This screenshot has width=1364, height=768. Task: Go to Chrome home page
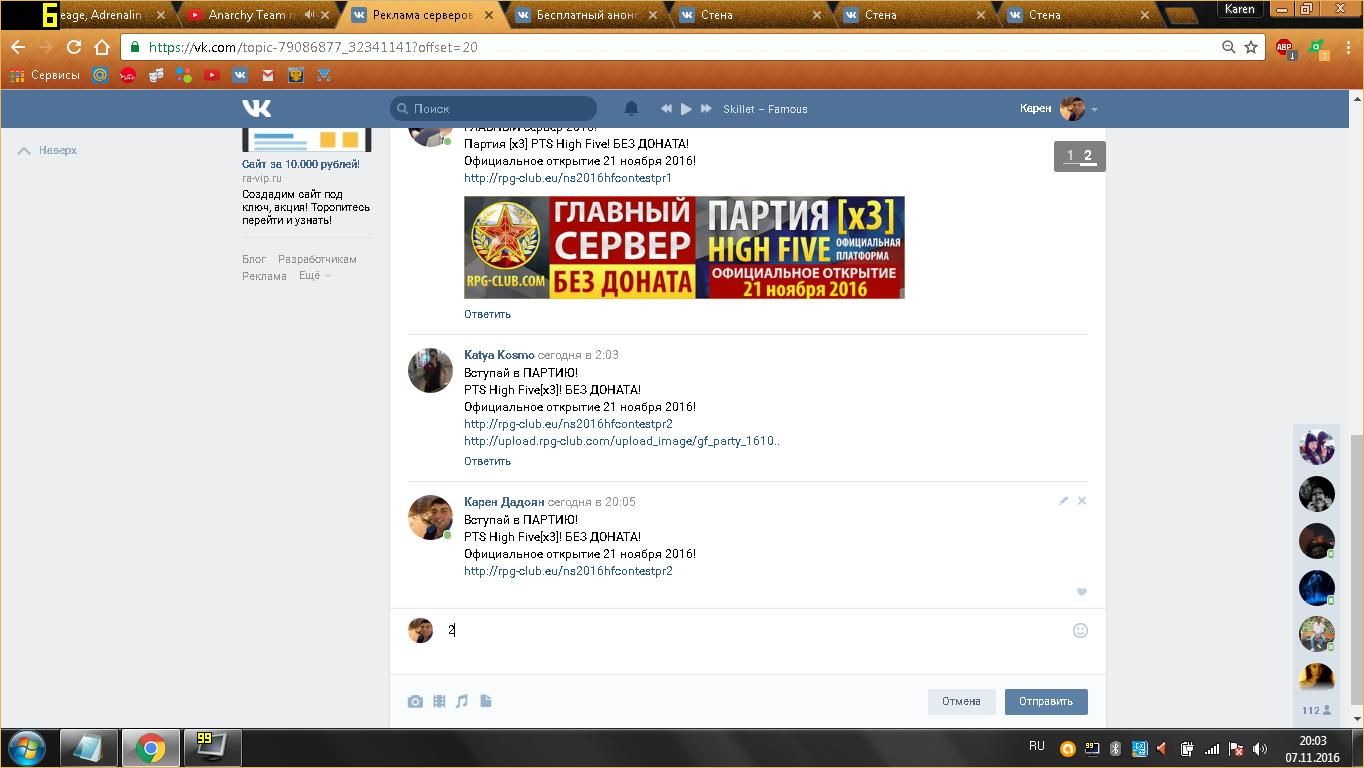pyautogui.click(x=102, y=47)
